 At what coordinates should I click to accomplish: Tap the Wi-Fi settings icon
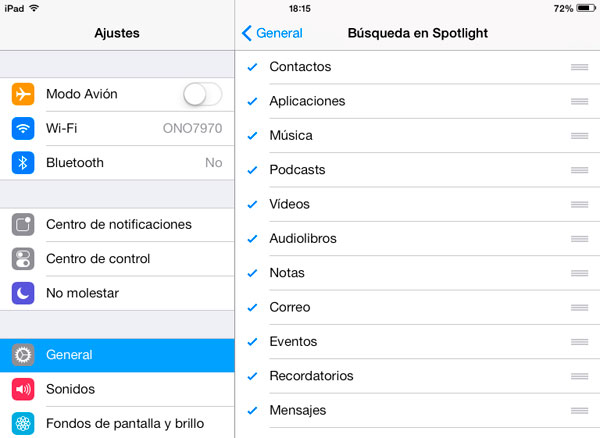[x=23, y=128]
